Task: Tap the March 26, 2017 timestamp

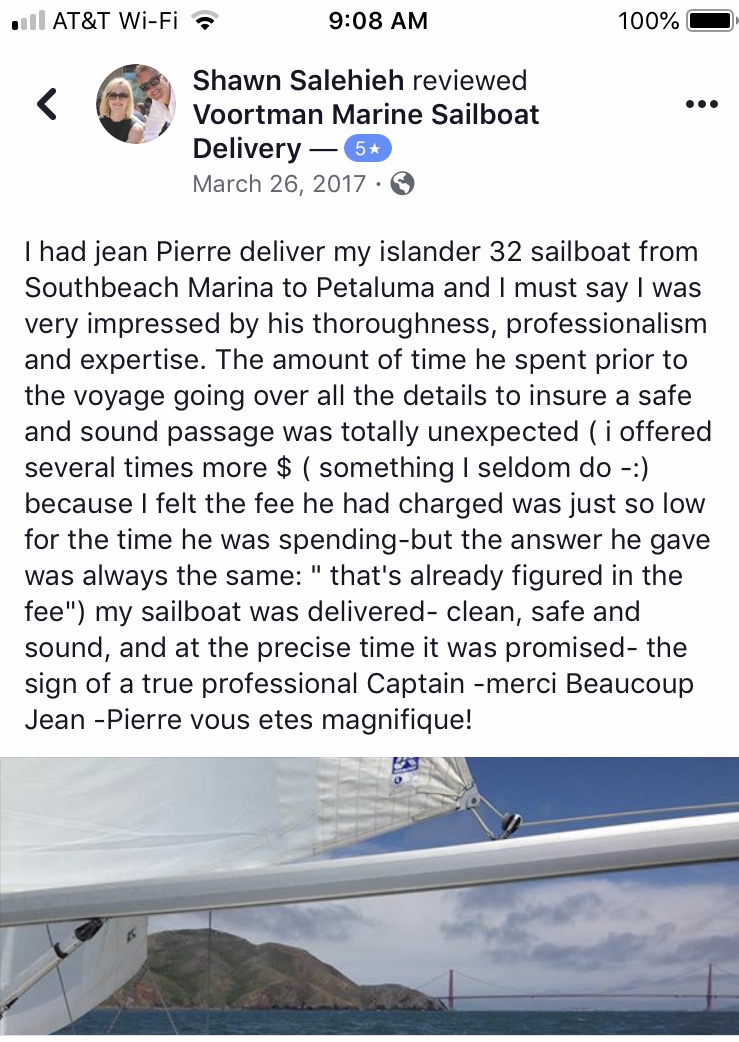Action: tap(279, 183)
